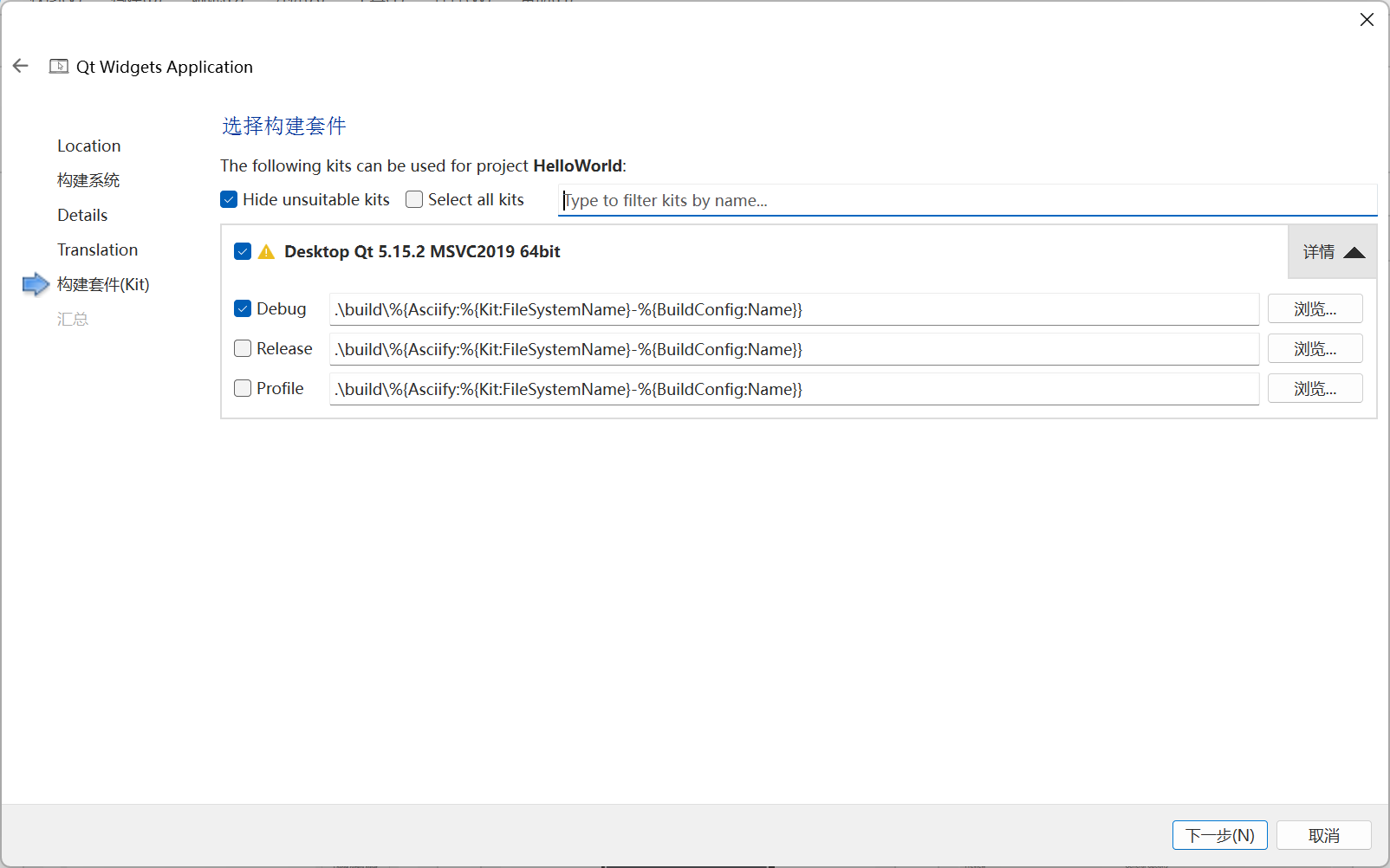
Task: Click the Release build path field
Action: click(x=794, y=349)
